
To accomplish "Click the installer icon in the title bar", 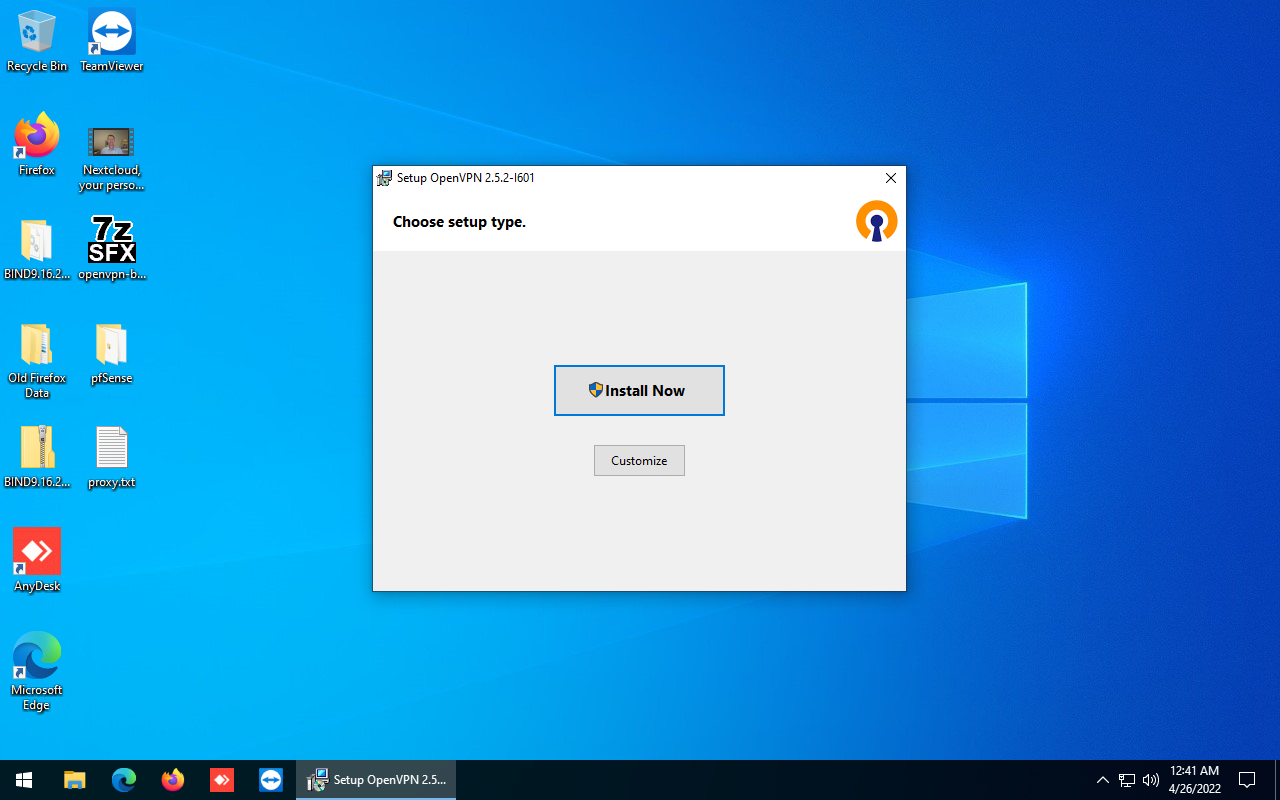I will (383, 177).
